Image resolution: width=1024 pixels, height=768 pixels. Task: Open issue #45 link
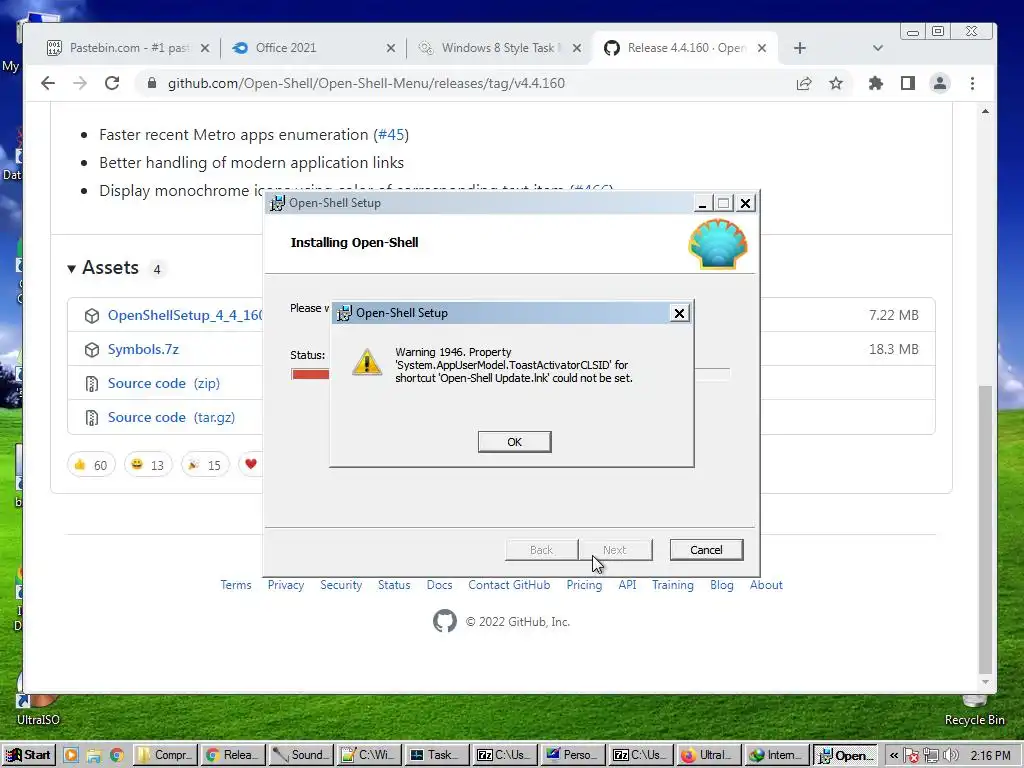click(x=391, y=135)
